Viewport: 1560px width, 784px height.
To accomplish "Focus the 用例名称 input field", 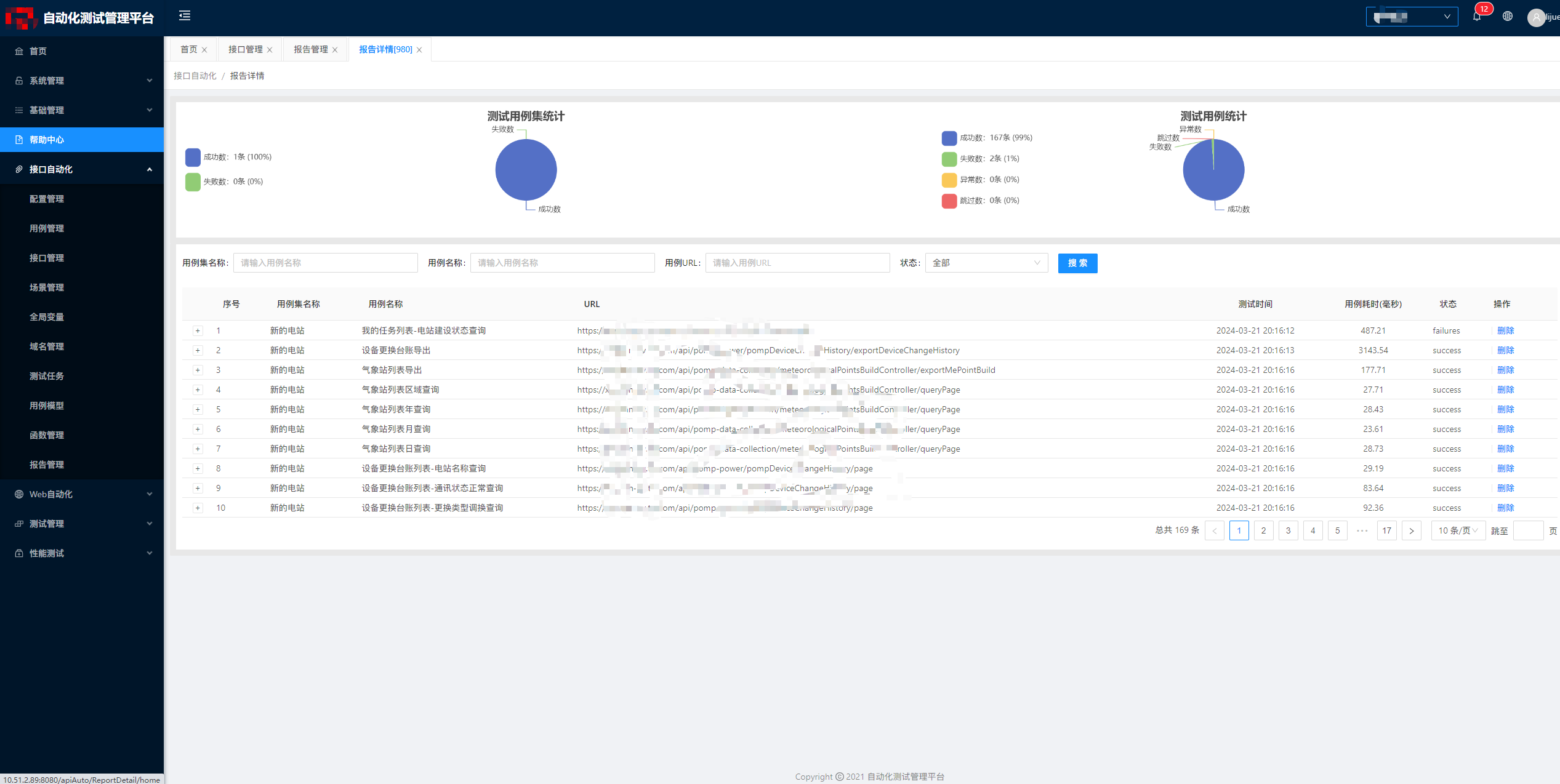I will pyautogui.click(x=562, y=263).
